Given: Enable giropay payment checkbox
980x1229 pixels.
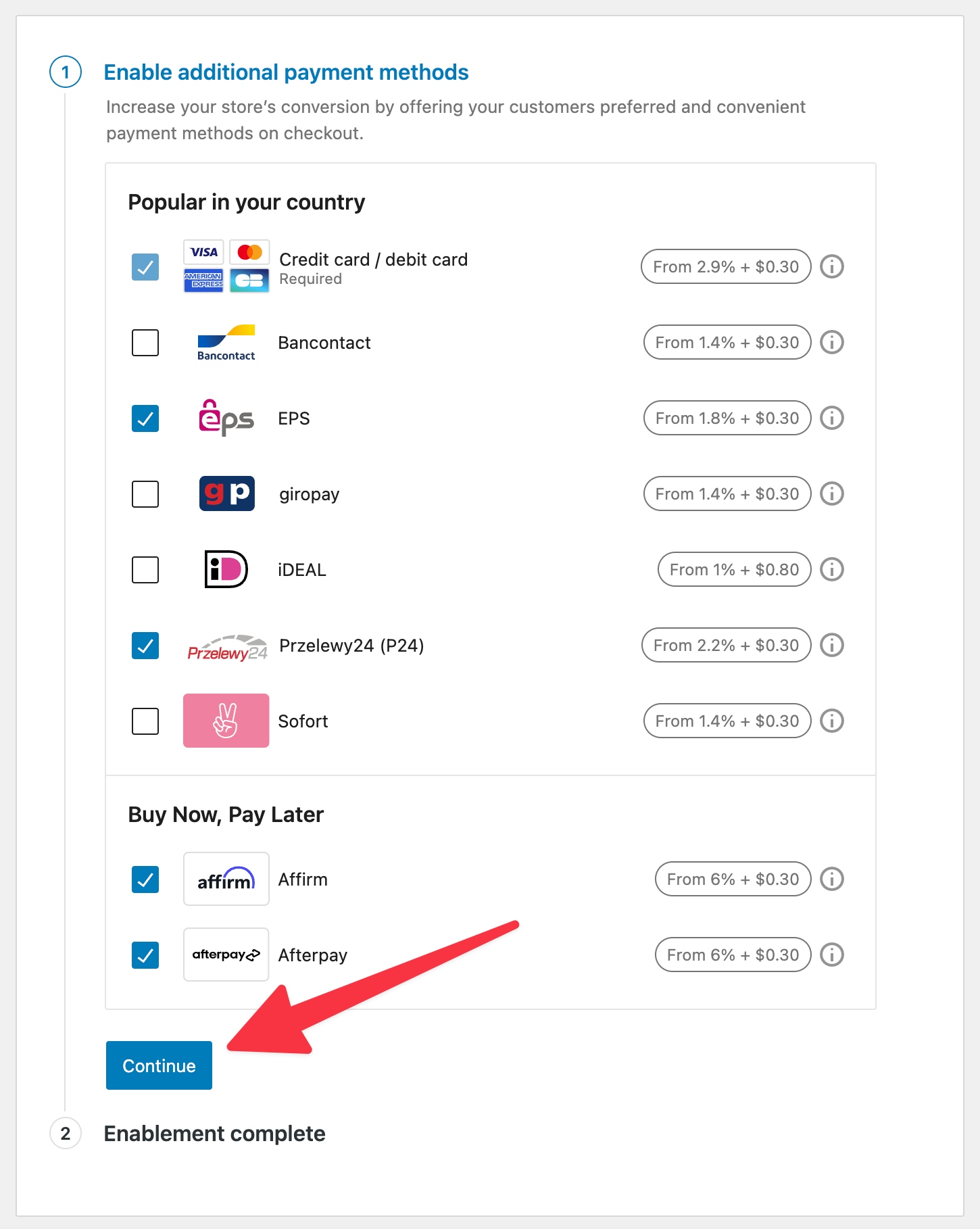Looking at the screenshot, I should (145, 494).
